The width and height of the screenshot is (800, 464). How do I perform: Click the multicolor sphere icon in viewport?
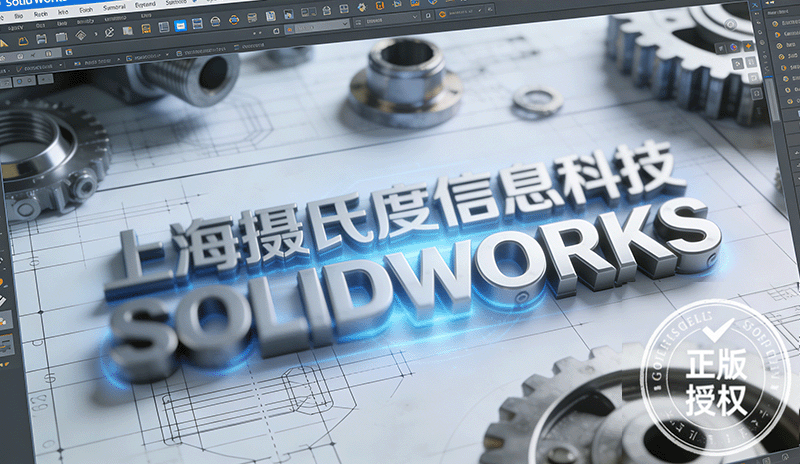(733, 47)
